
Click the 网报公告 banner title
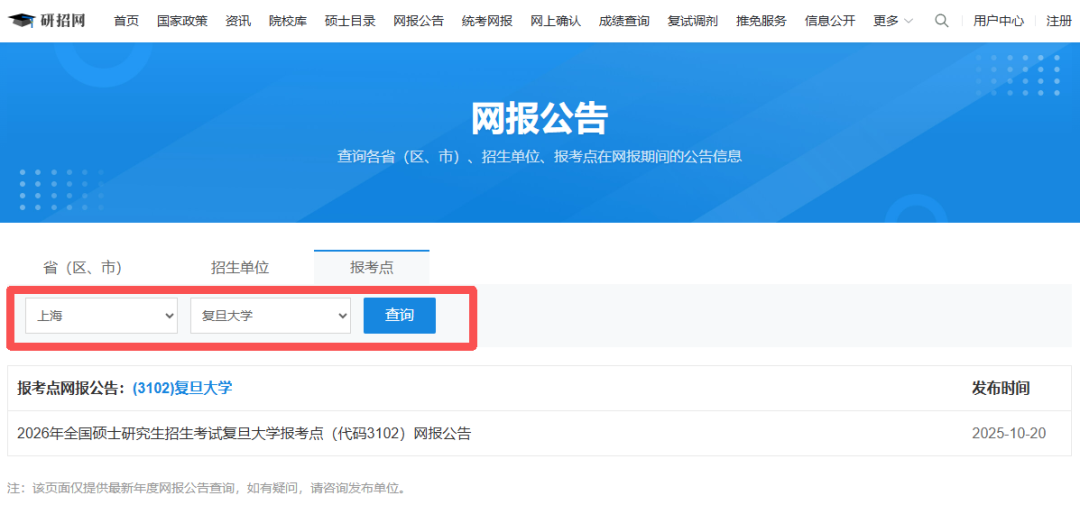tap(539, 118)
